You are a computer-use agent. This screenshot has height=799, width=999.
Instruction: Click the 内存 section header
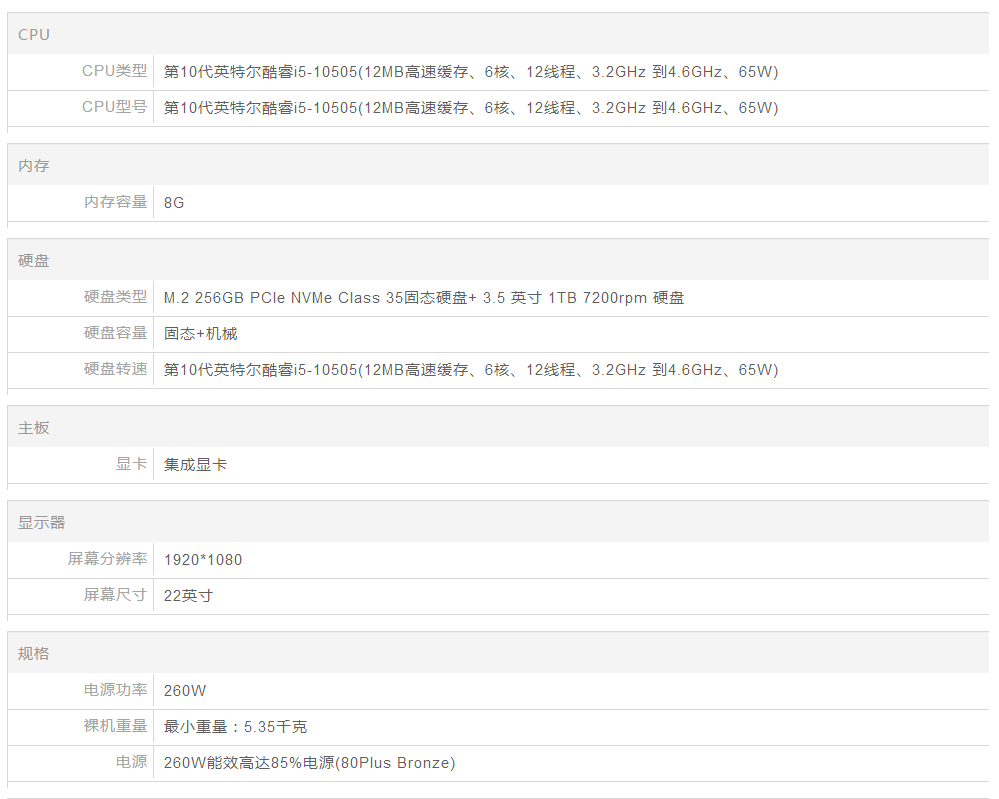coord(34,166)
